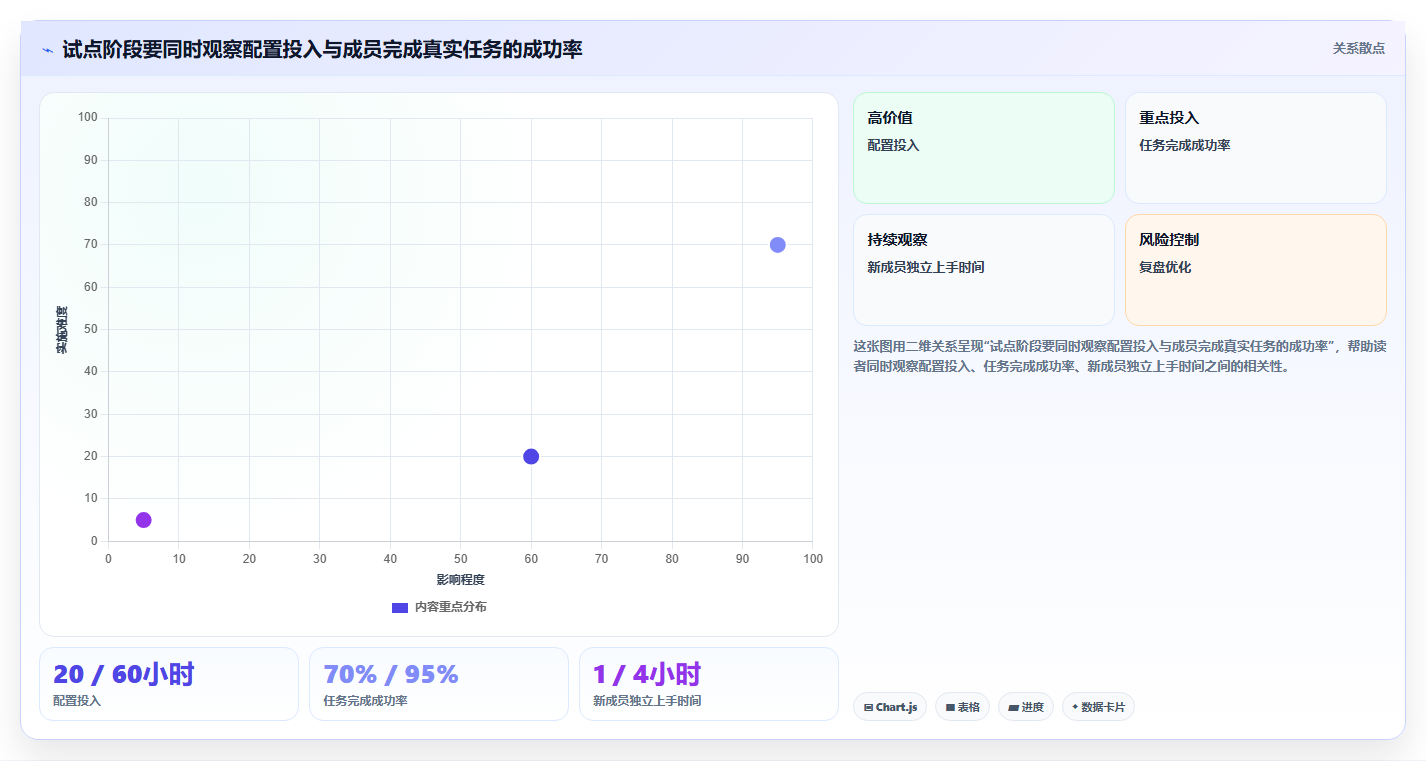The width and height of the screenshot is (1426, 761).
Task: Click the 影响程度 x-axis title
Action: (x=460, y=580)
